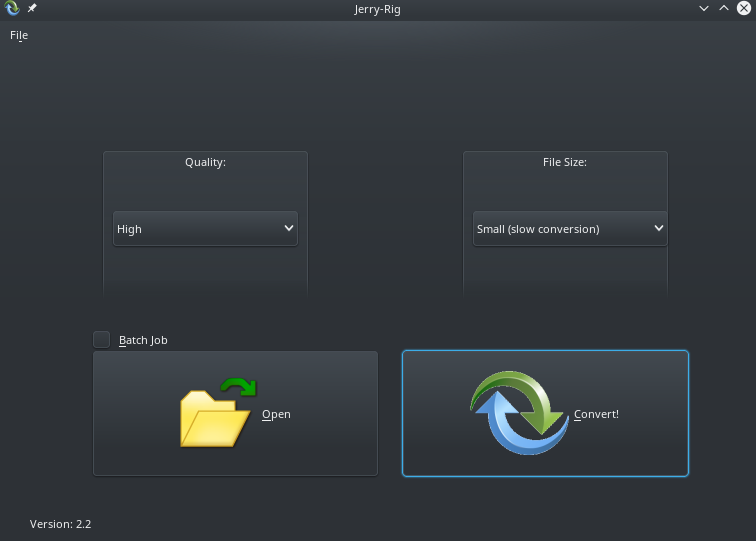The image size is (756, 541).
Task: Open the File menu
Action: pos(19,35)
